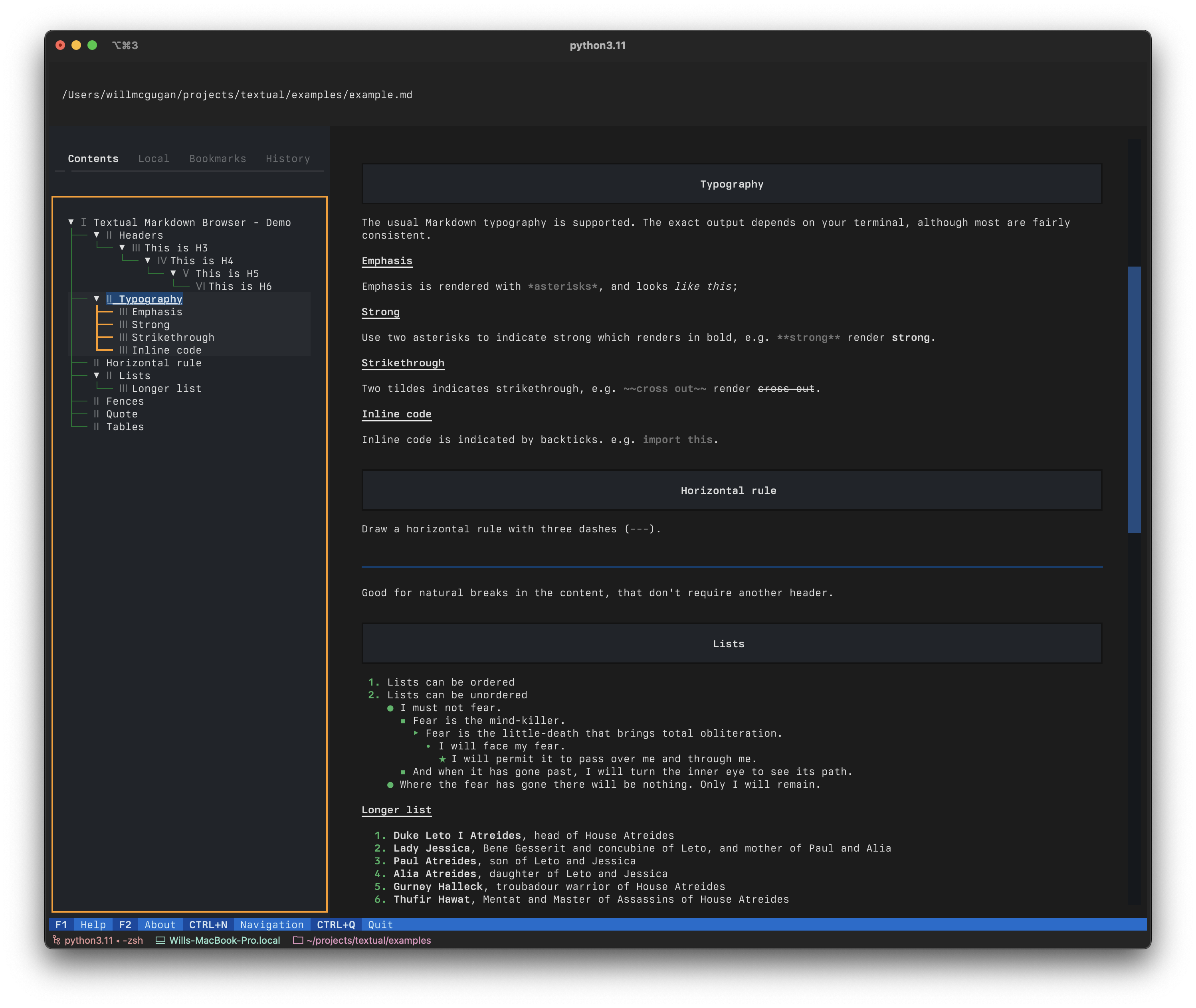Click the struck-through "cross out" text
1196x1008 pixels.
(786, 389)
